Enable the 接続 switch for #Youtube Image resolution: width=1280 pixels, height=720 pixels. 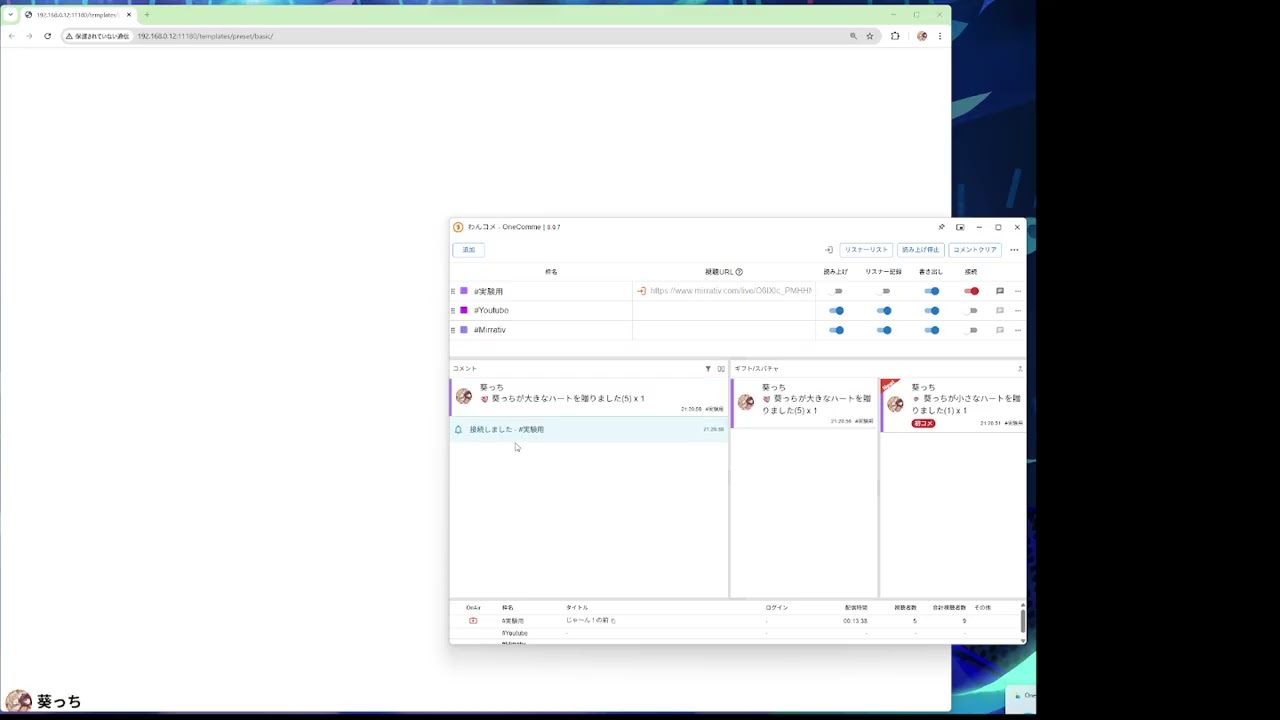coord(972,310)
